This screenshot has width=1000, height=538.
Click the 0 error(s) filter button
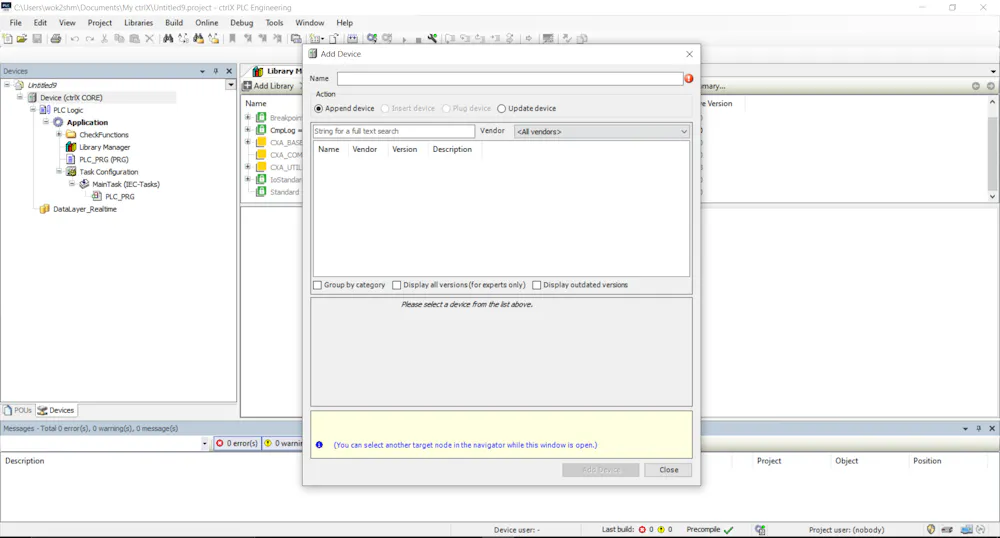(236, 443)
